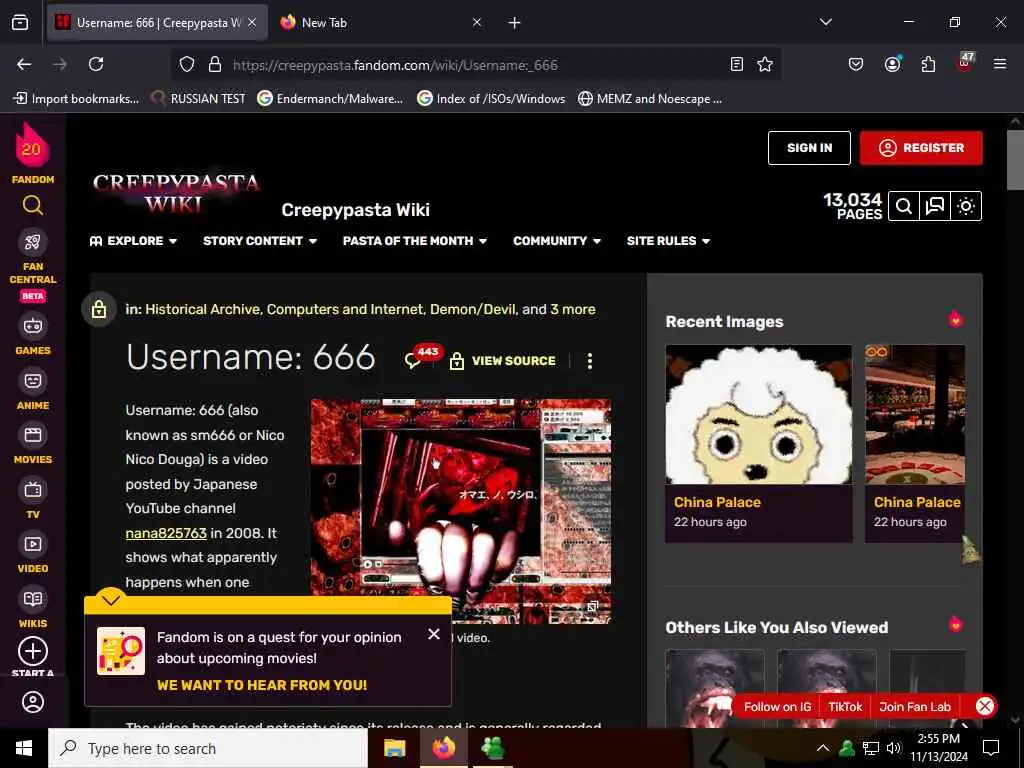Expand the COMMUNITY menu
The image size is (1024, 768).
tap(557, 241)
